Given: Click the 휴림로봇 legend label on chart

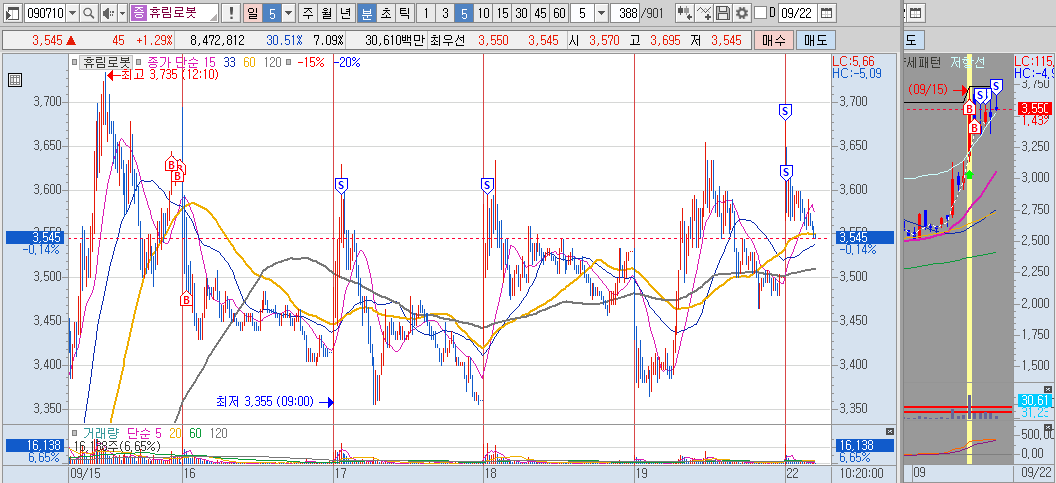Looking at the screenshot, I should tap(107, 63).
